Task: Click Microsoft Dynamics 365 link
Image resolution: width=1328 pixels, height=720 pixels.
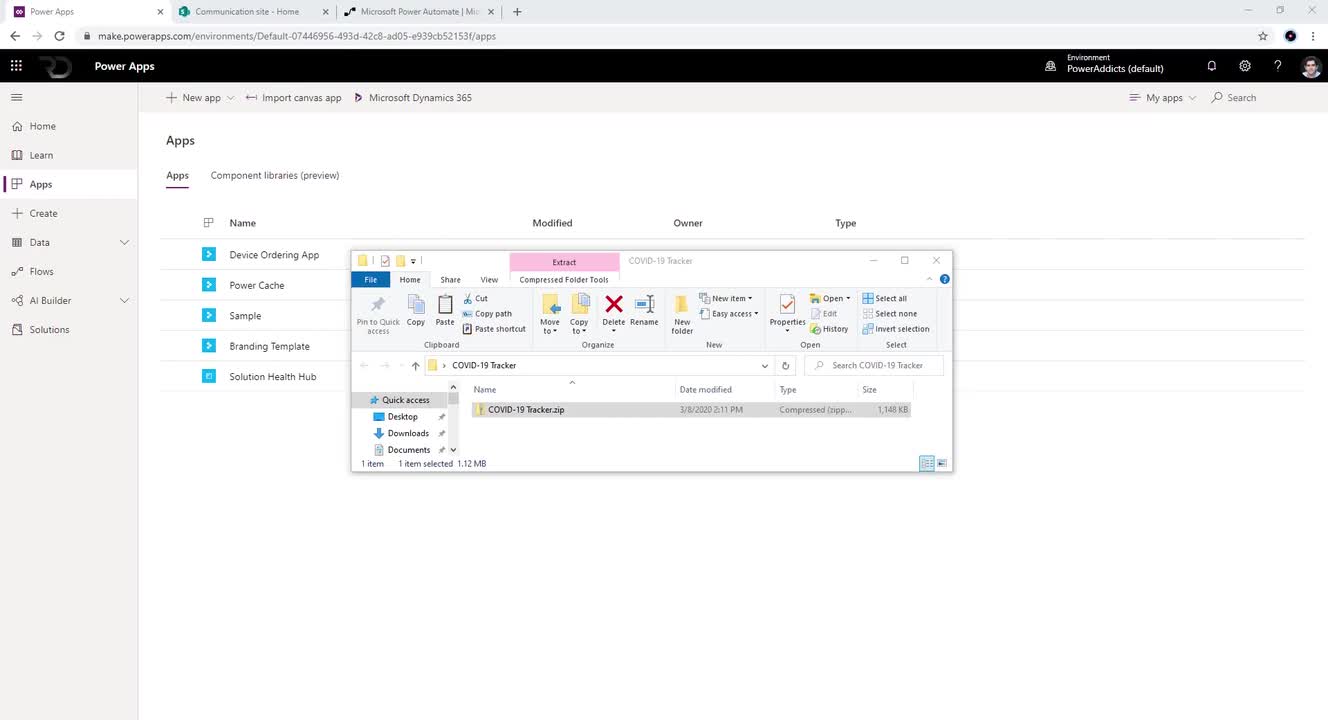Action: coord(412,98)
